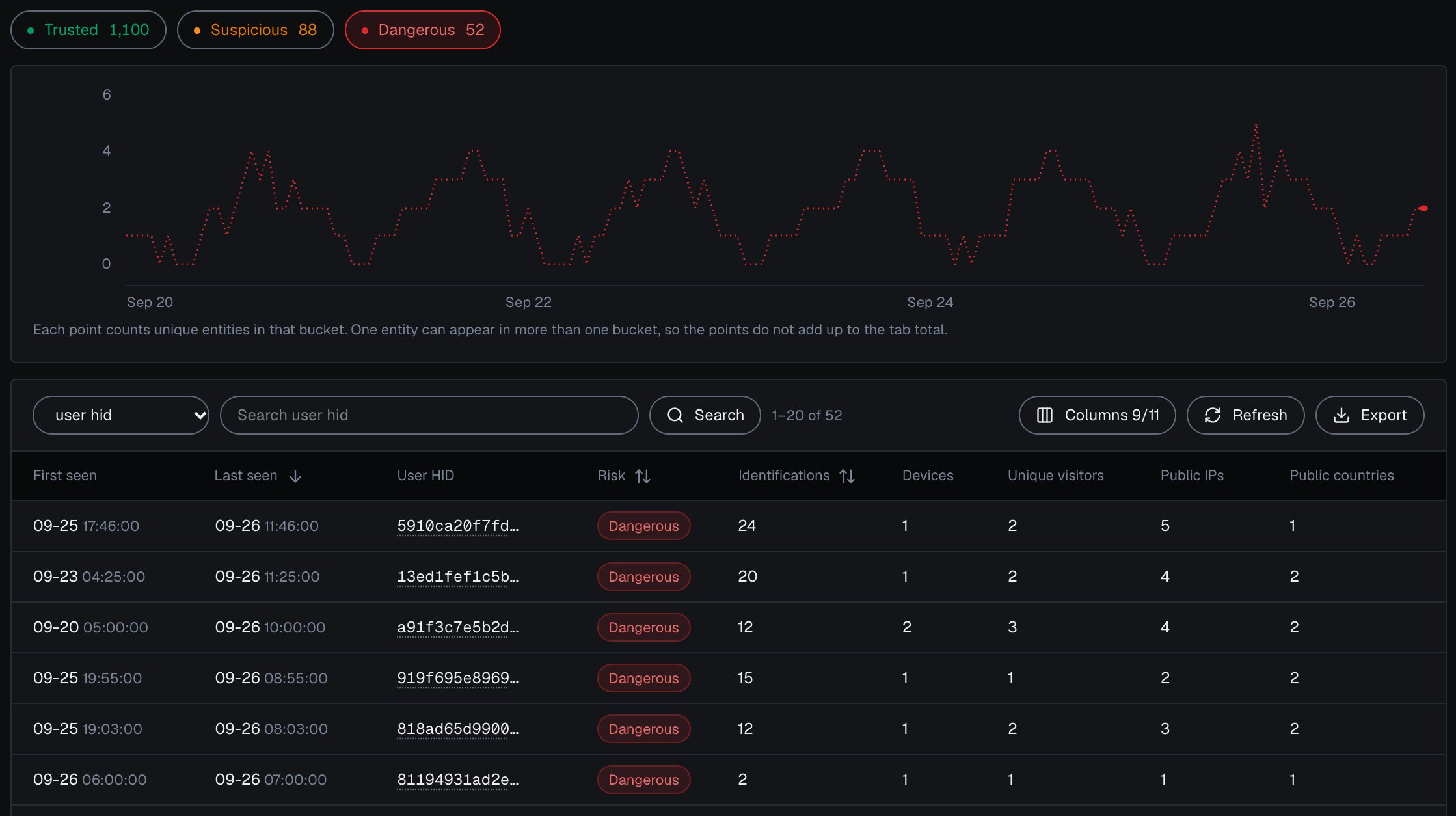Click Dangerous badge in 81194931ad2e row
The height and width of the screenshot is (816, 1456).
(x=643, y=780)
